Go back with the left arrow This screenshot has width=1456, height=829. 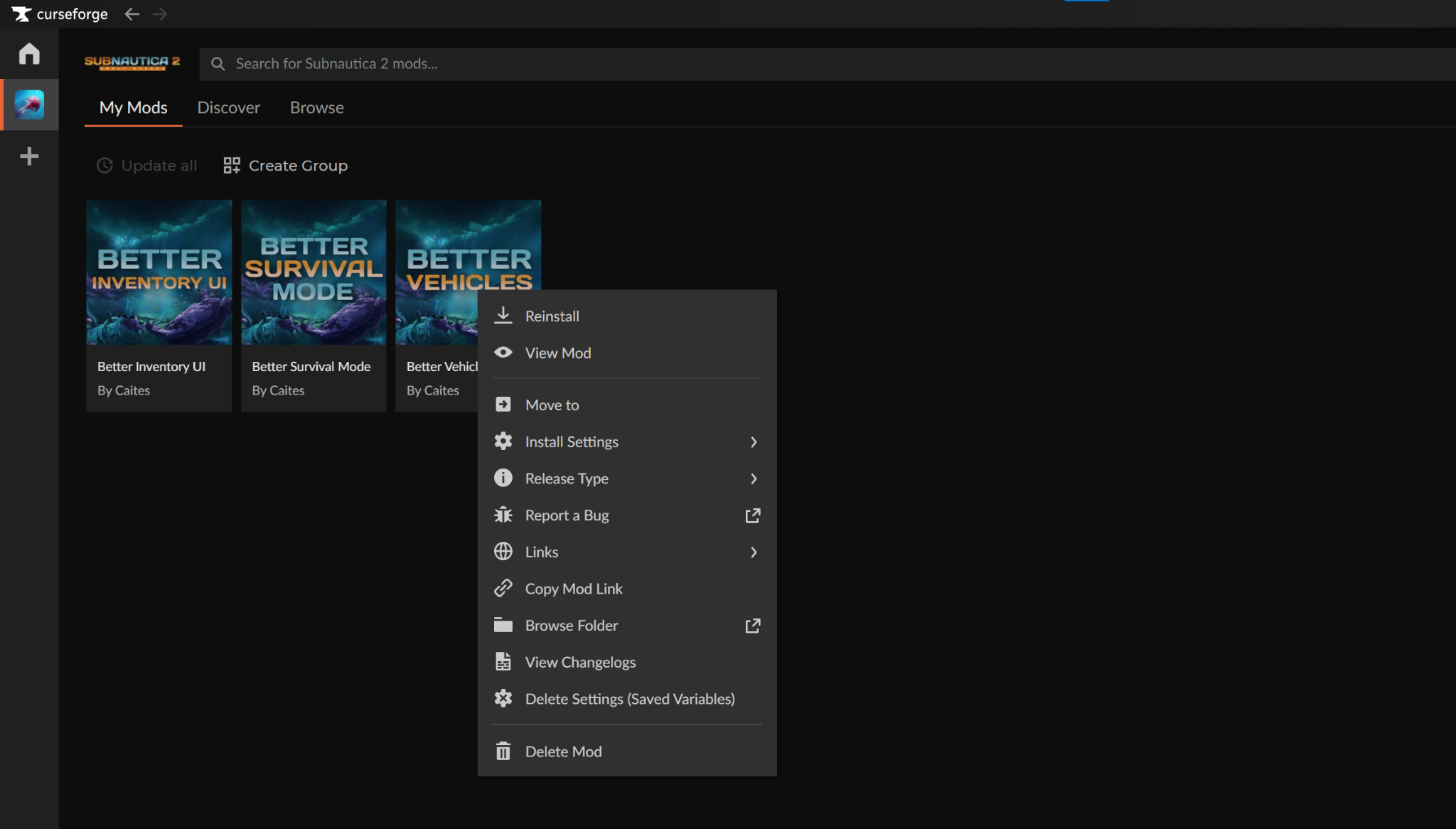132,14
